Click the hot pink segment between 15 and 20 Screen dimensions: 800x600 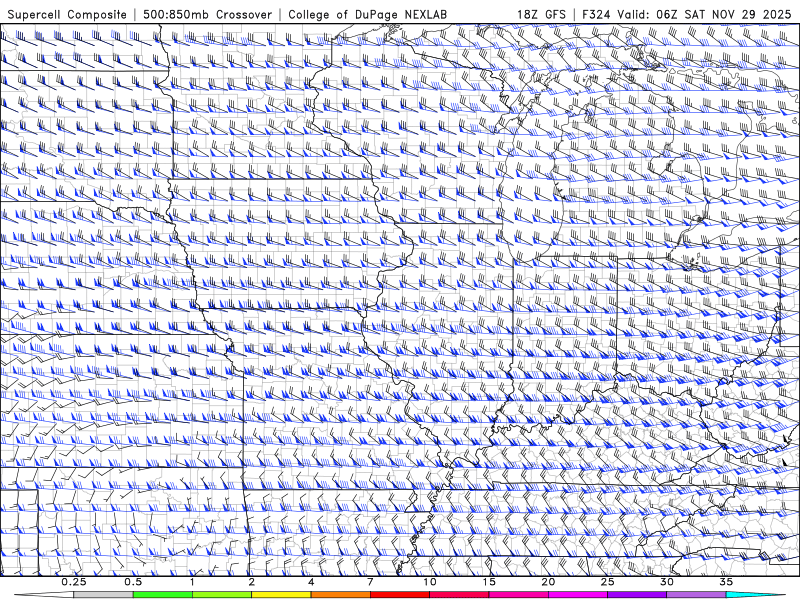click(518, 595)
